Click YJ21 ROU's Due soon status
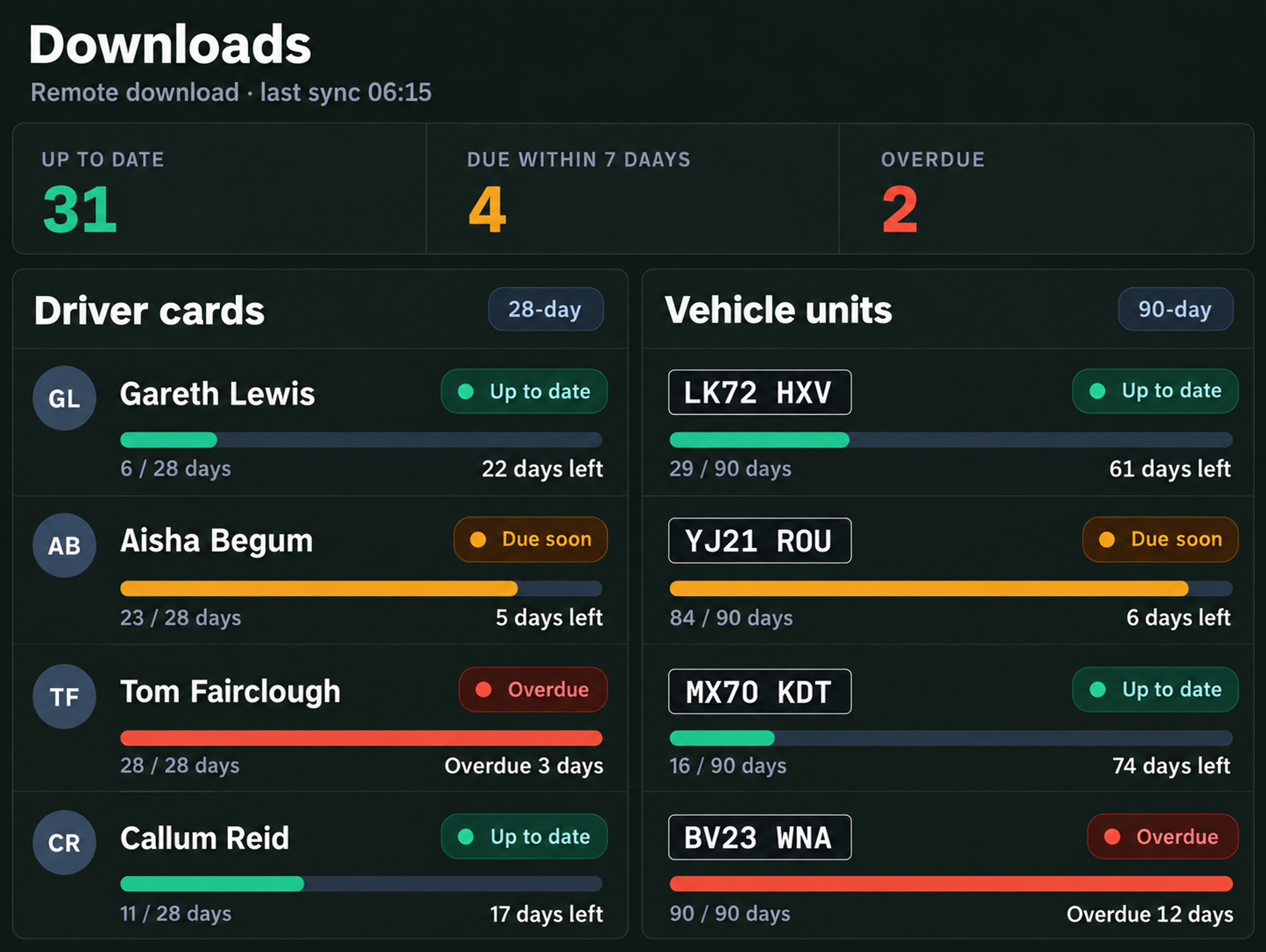This screenshot has width=1266, height=952. 1160,539
